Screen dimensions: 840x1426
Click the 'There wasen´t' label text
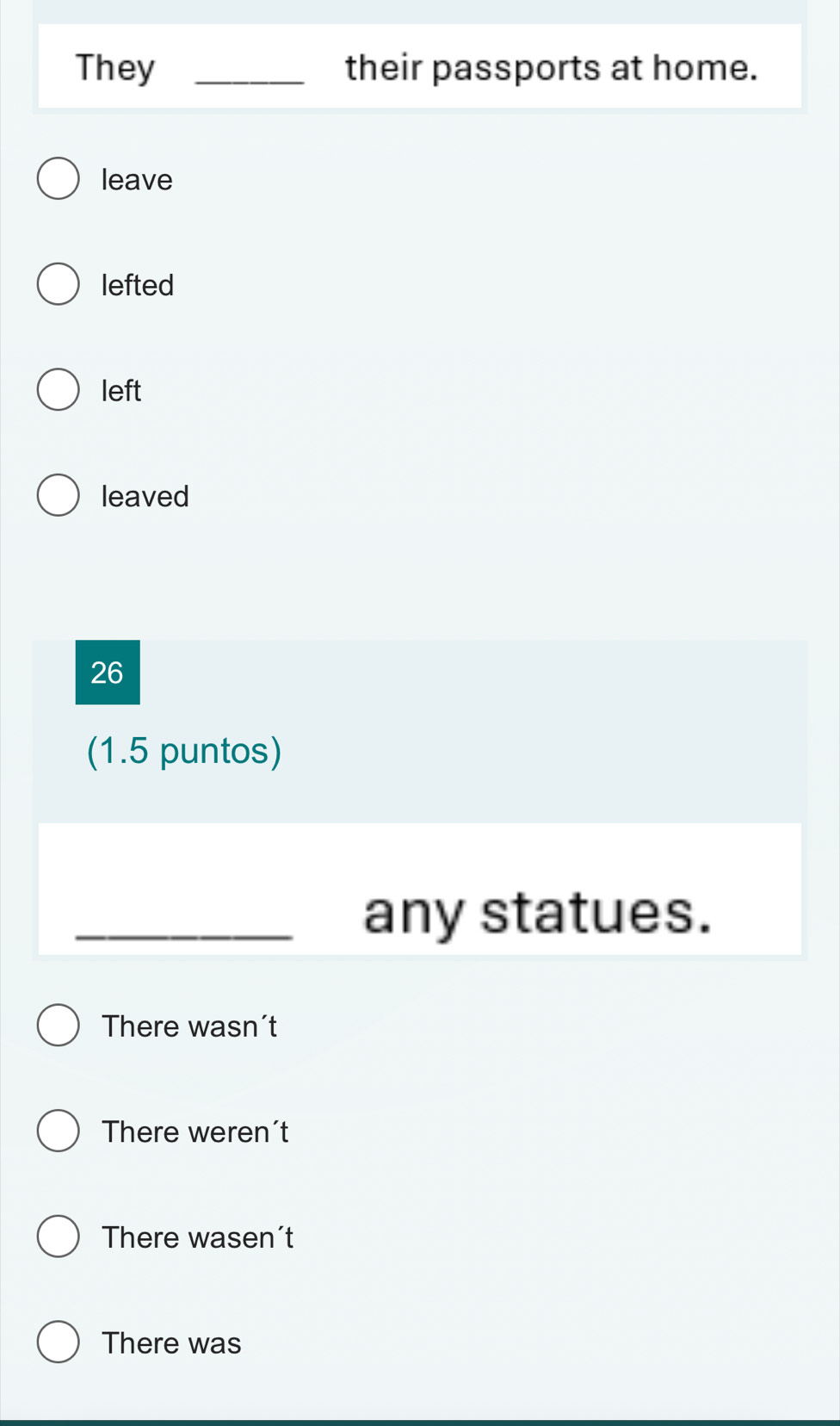click(x=198, y=1237)
